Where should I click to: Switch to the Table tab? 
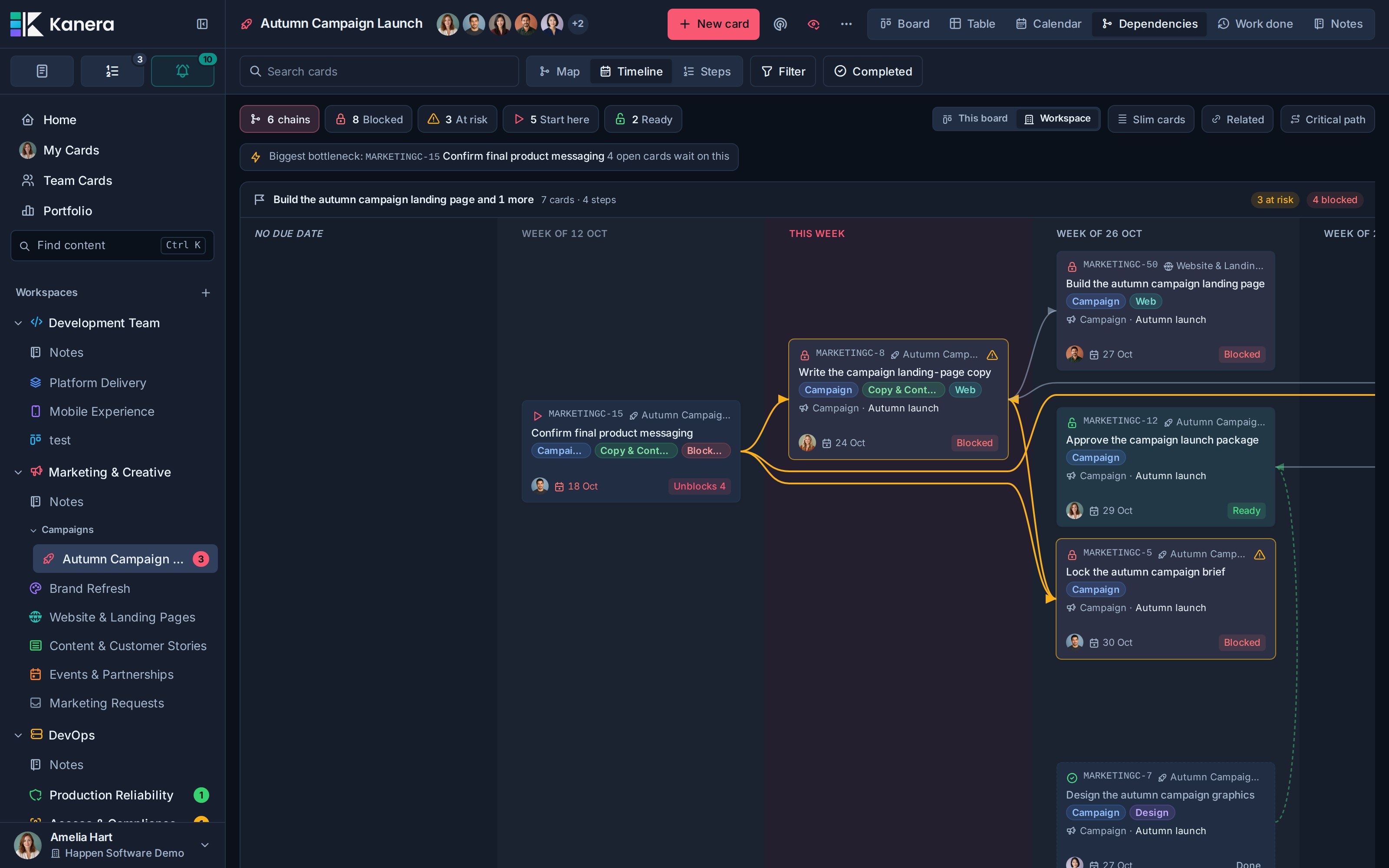(x=972, y=24)
